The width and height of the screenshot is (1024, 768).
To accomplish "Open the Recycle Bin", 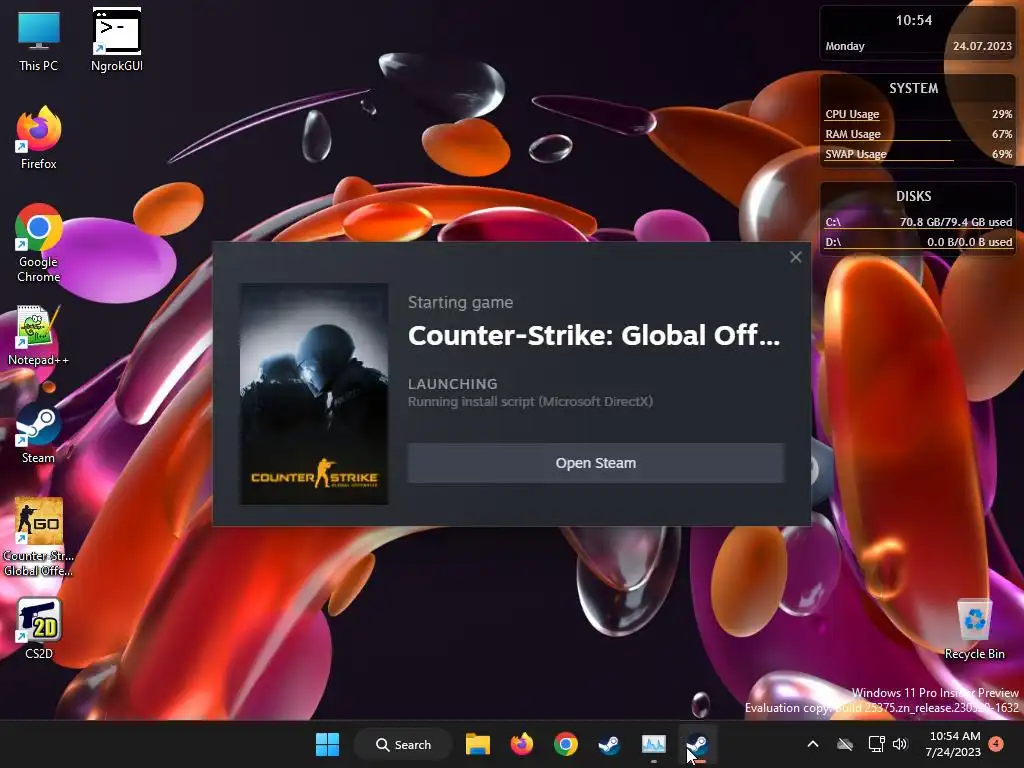I will point(974,628).
